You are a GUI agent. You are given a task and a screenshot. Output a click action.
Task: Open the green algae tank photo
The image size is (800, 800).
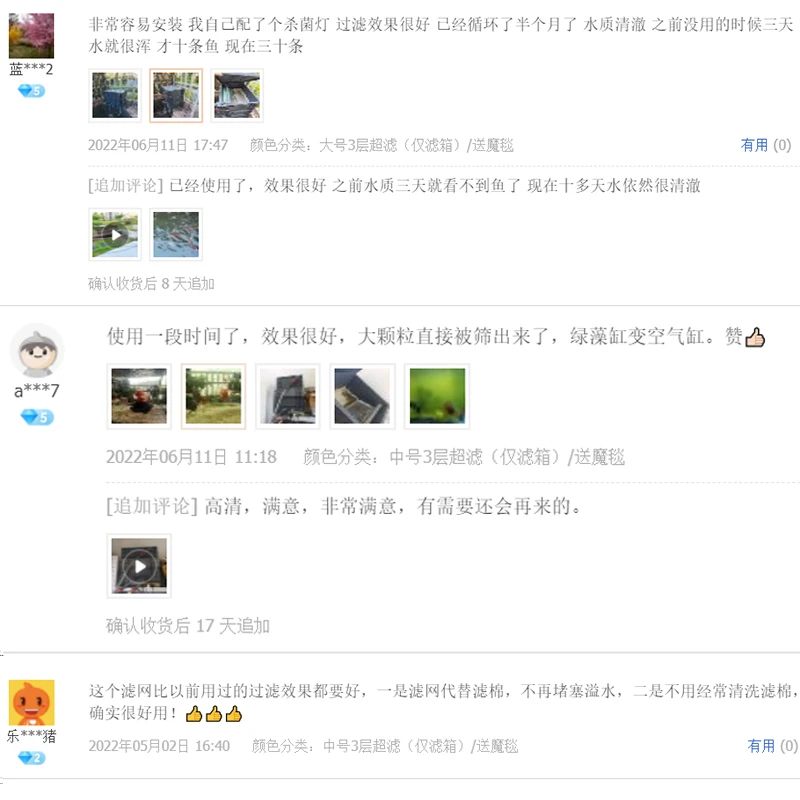(x=437, y=396)
